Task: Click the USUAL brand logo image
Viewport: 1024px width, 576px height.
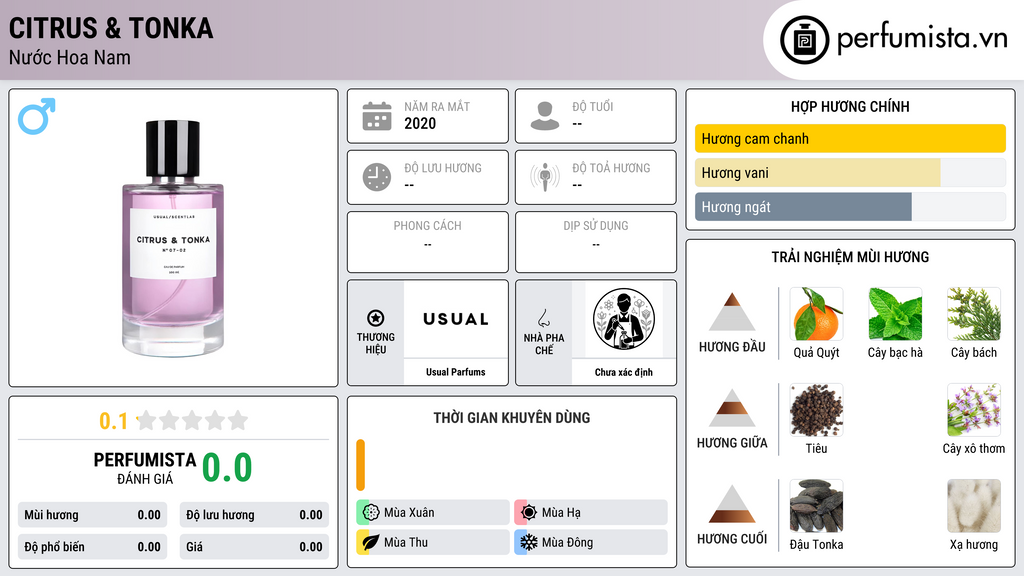Action: (456, 319)
